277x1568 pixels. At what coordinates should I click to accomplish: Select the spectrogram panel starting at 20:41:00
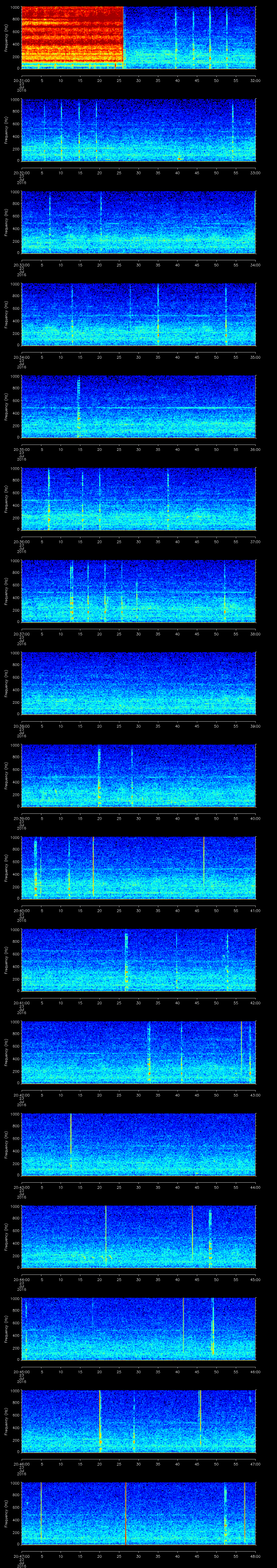pos(139,960)
